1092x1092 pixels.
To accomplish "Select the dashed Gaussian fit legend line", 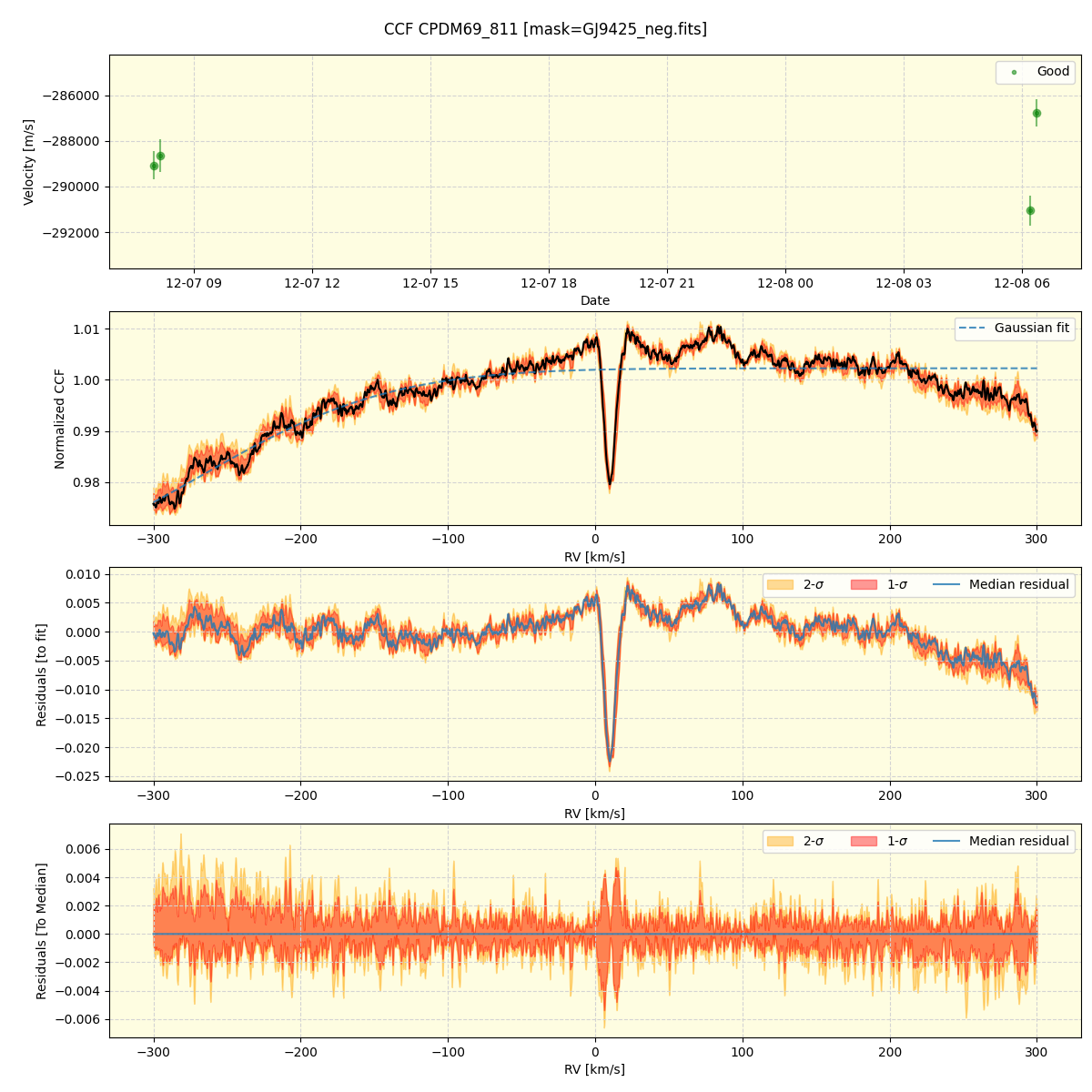I will tap(972, 328).
